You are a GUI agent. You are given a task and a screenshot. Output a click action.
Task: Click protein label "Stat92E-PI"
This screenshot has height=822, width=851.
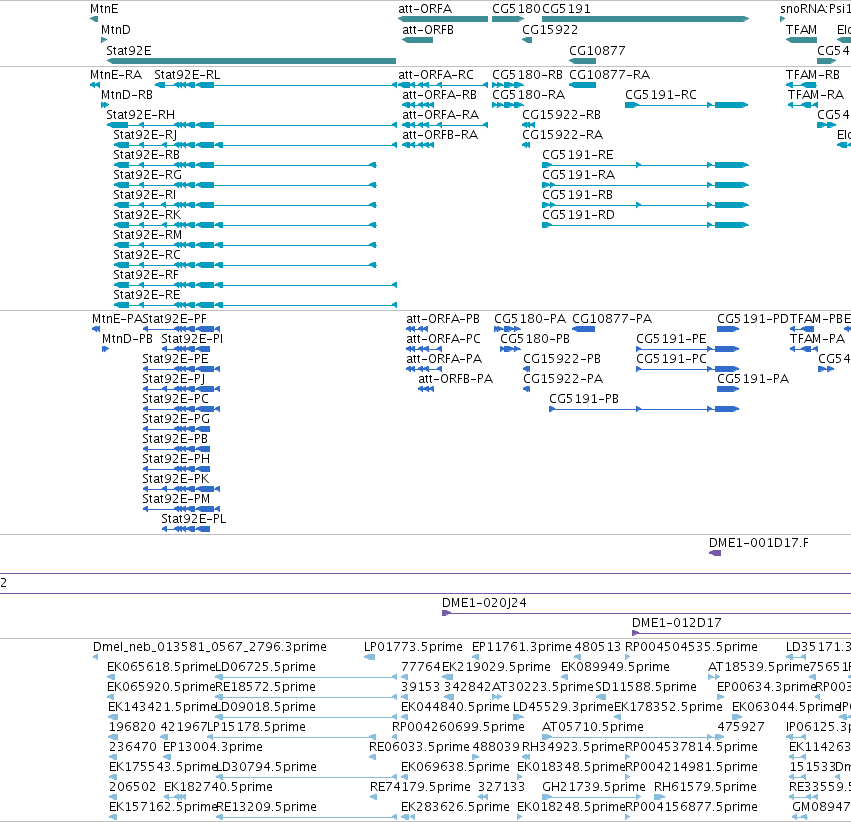click(x=192, y=339)
